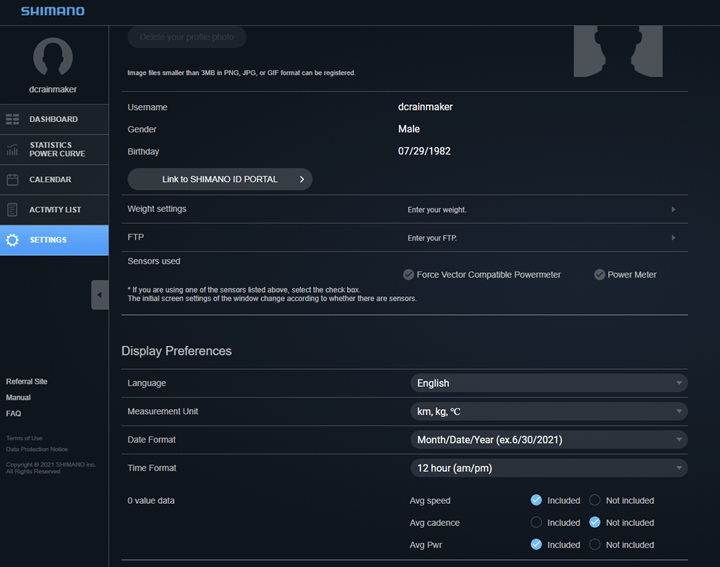This screenshot has height=567, width=720.
Task: Click the Gender value Male
Action: (409, 129)
